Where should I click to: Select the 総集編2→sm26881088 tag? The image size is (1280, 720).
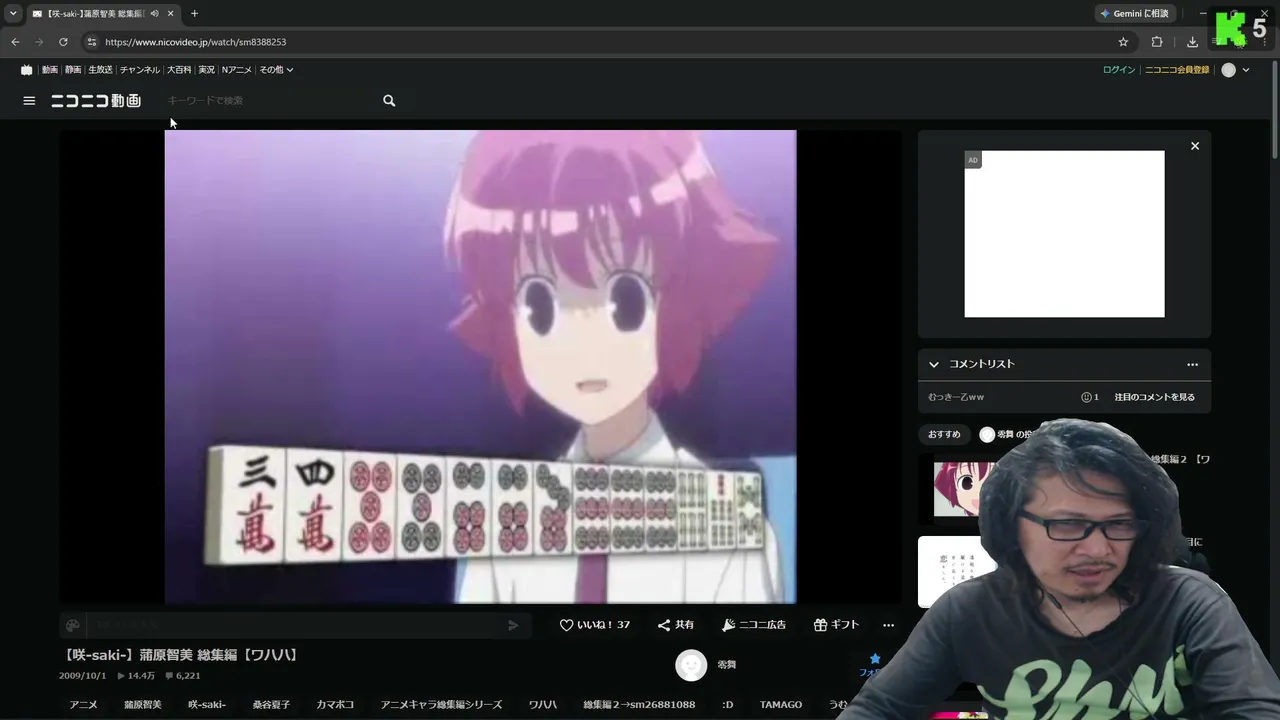(x=639, y=705)
